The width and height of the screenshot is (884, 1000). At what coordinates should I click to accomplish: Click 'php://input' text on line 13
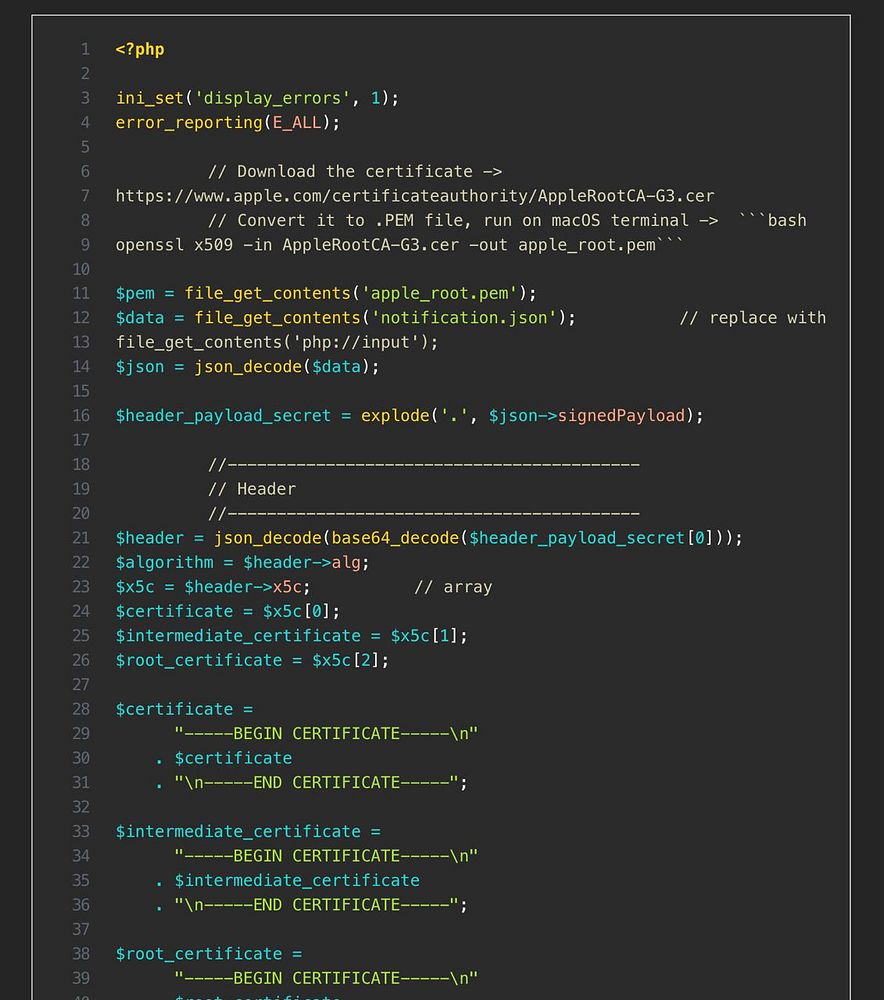click(x=356, y=342)
